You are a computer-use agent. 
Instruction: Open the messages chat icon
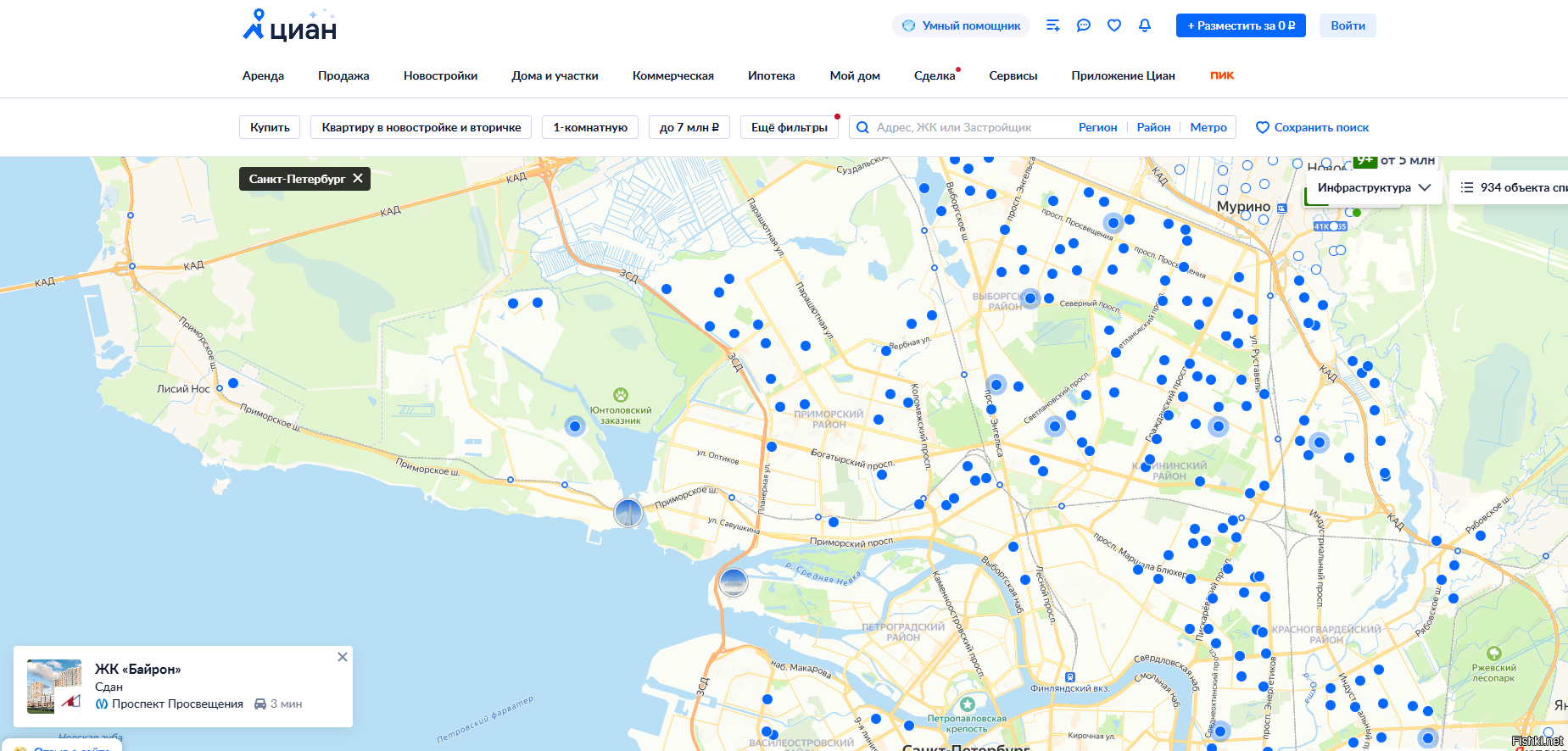pyautogui.click(x=1084, y=25)
